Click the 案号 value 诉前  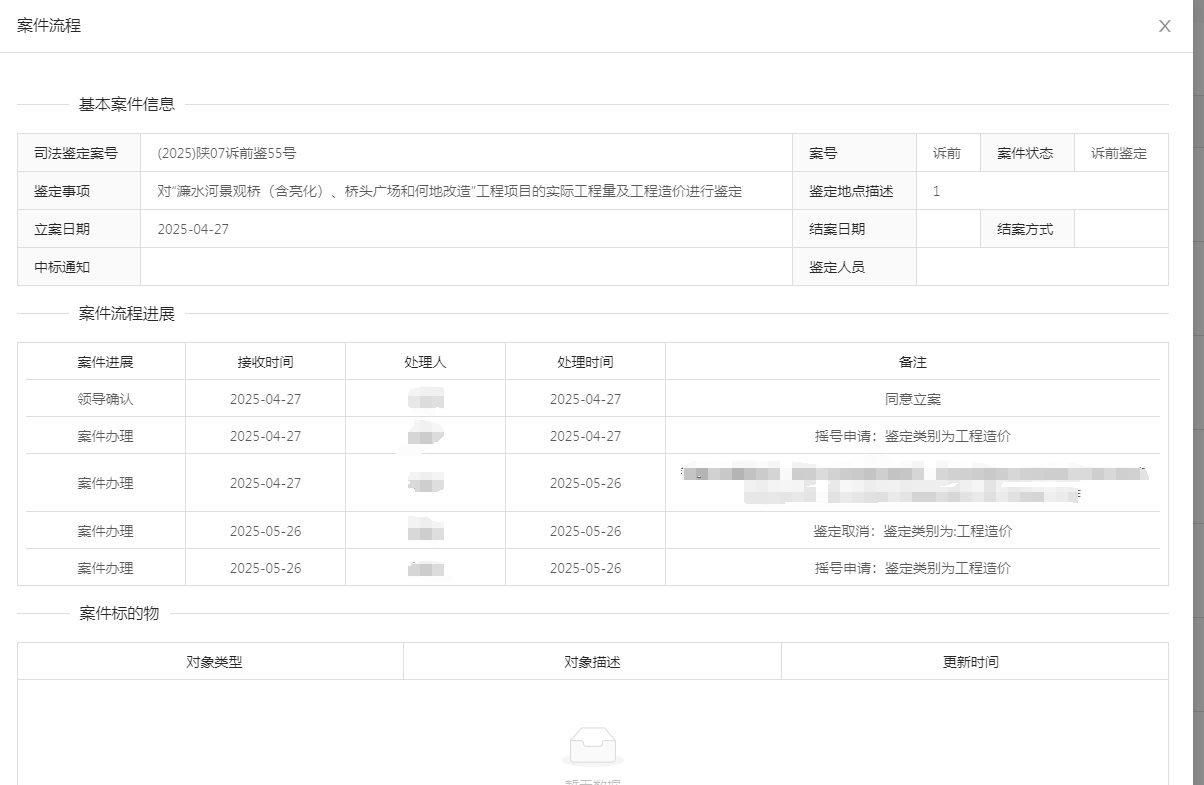pyautogui.click(x=946, y=153)
